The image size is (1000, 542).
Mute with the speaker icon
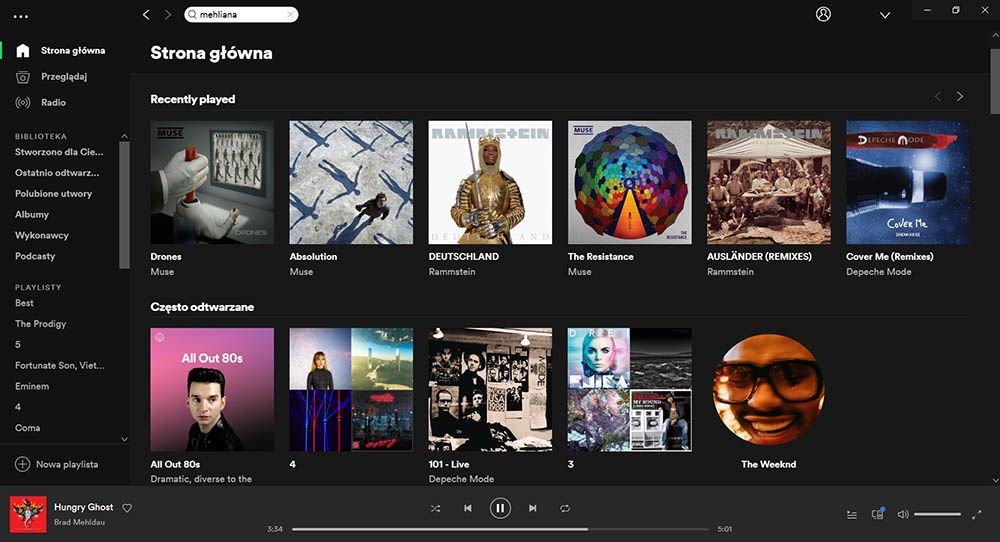click(902, 514)
